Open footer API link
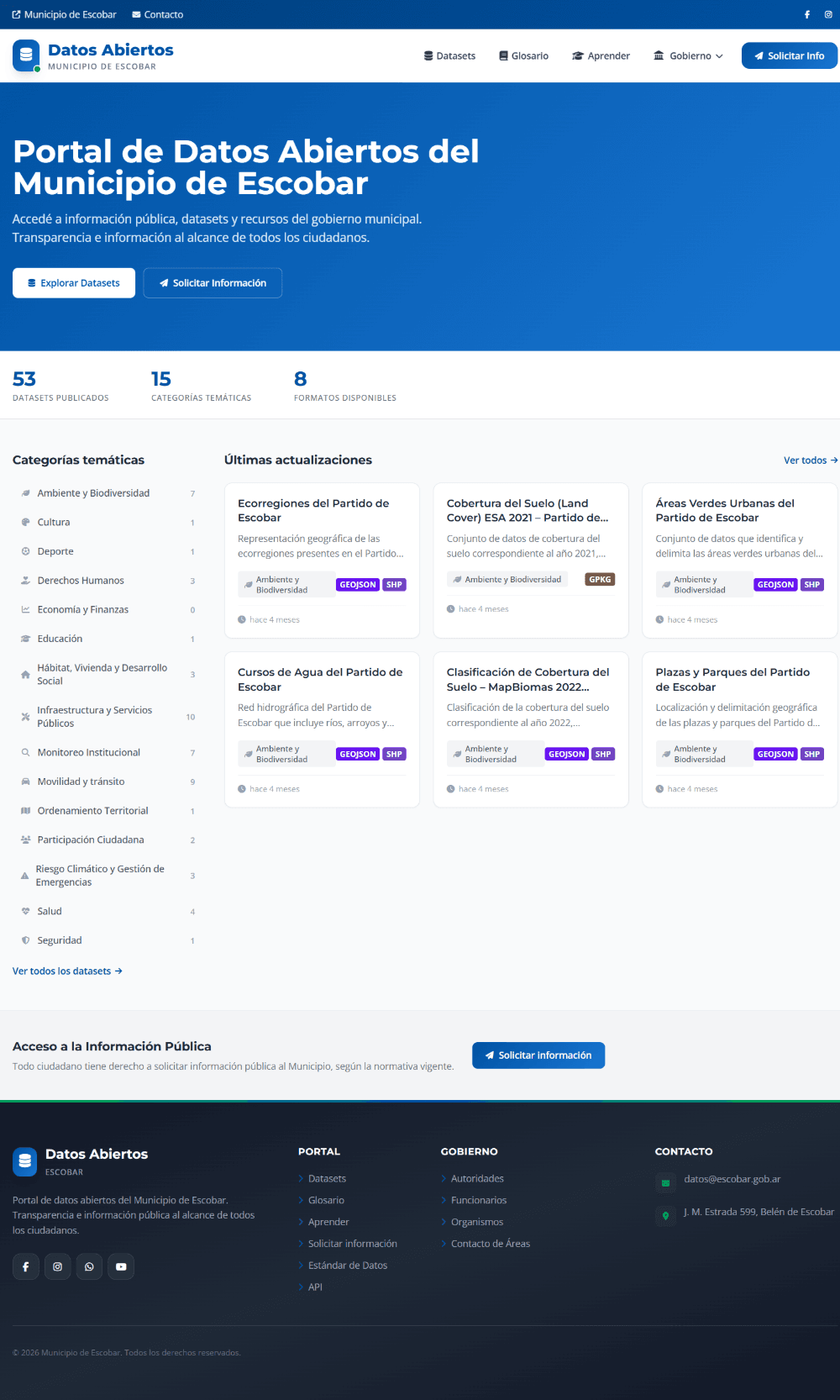 click(x=315, y=1287)
